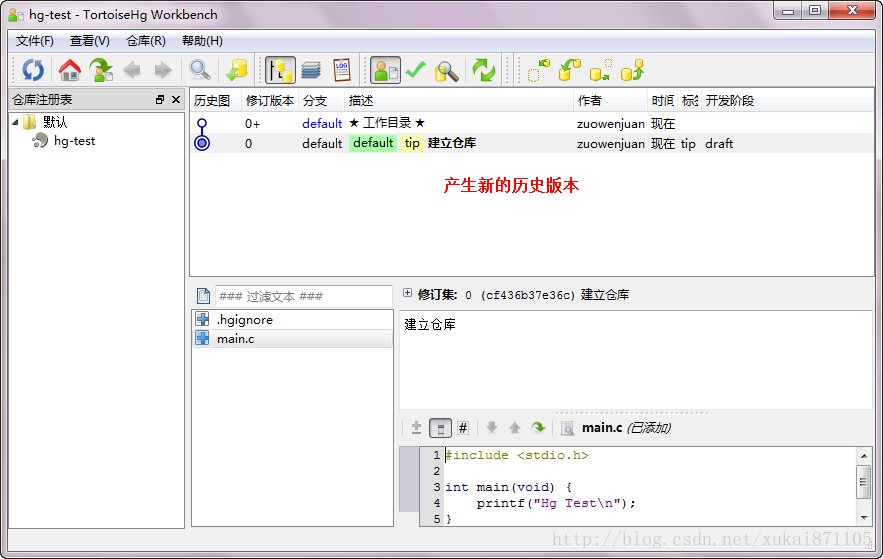883x559 pixels.
Task: Open the go-to-revision green arrow icon
Action: pyautogui.click(x=101, y=70)
